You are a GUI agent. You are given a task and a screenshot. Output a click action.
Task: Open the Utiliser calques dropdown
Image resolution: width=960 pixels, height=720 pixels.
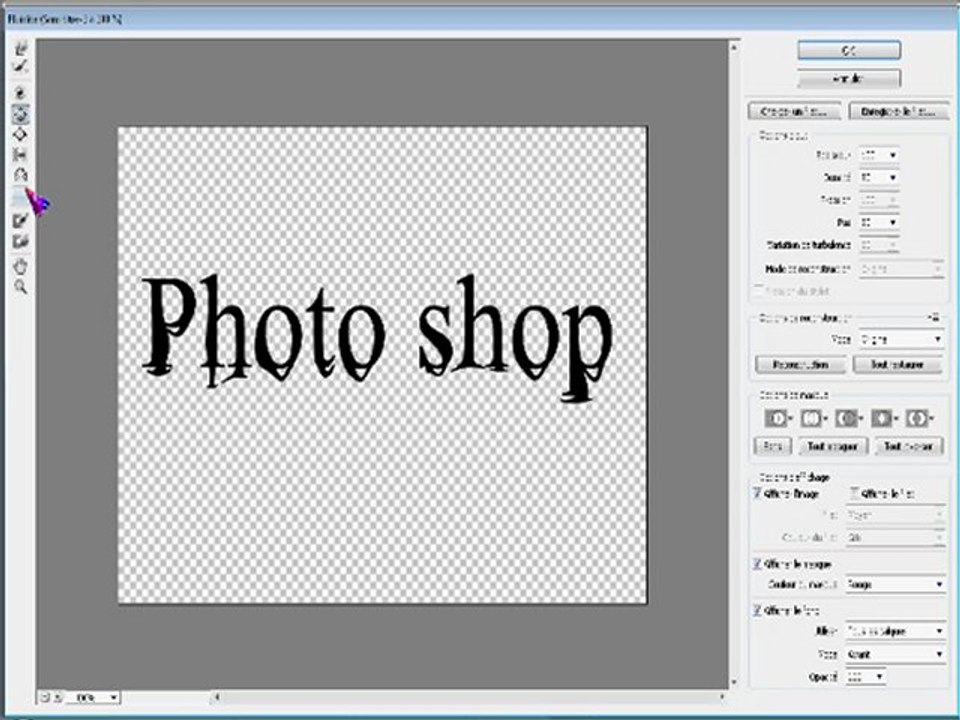(x=895, y=631)
